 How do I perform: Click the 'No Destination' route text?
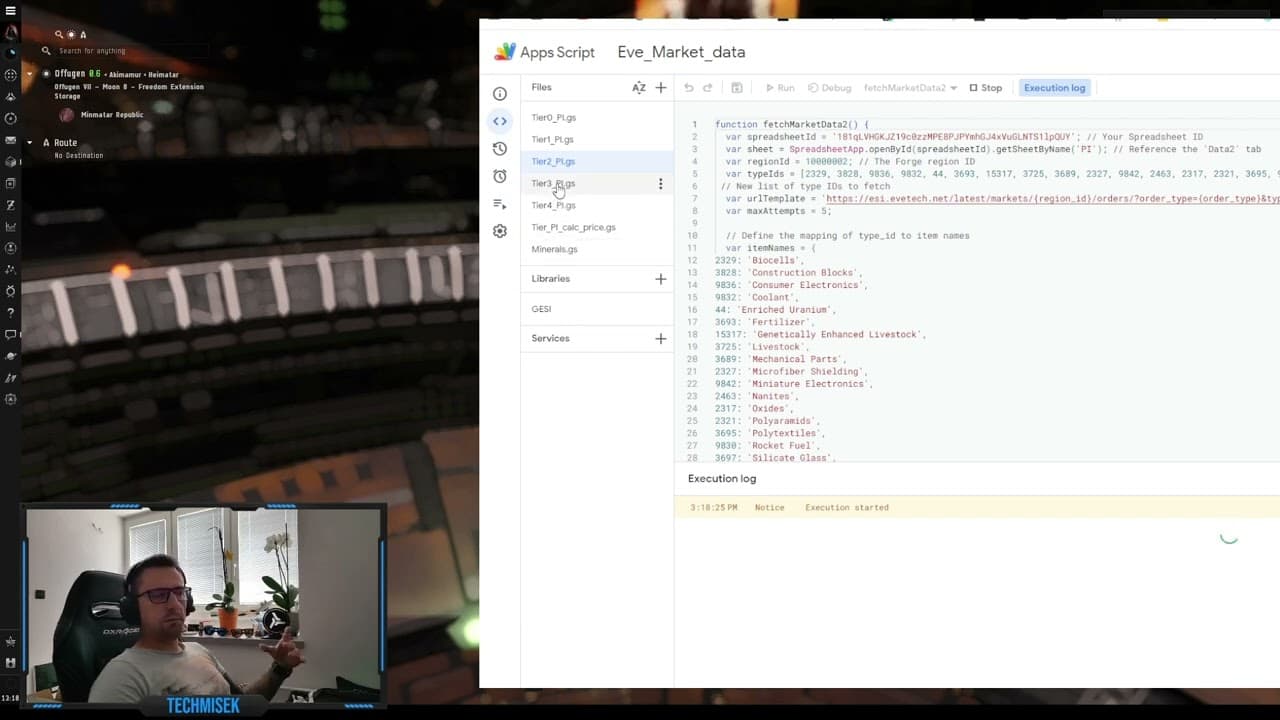[79, 156]
